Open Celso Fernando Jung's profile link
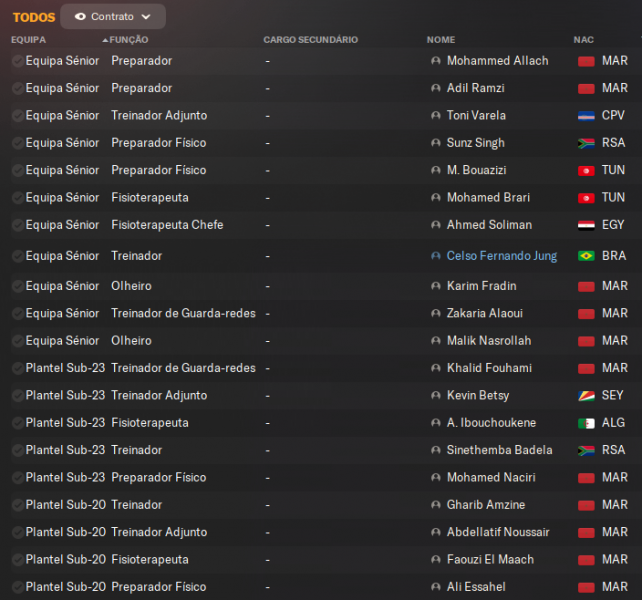 [502, 256]
